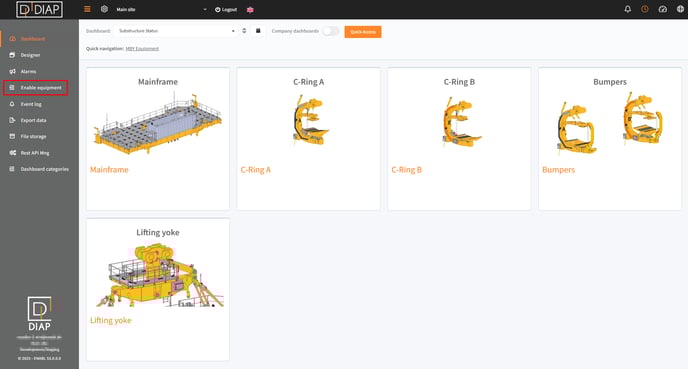Collapse the sidebar with hamburger menu icon
The width and height of the screenshot is (688, 369).
(87, 9)
